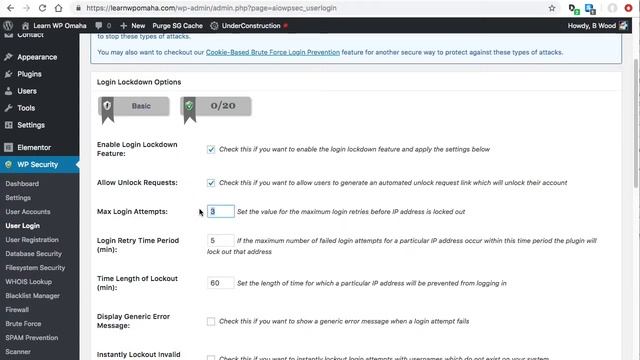Click Purge SG Cache in admin bar
The image size is (640, 360).
[x=178, y=26]
